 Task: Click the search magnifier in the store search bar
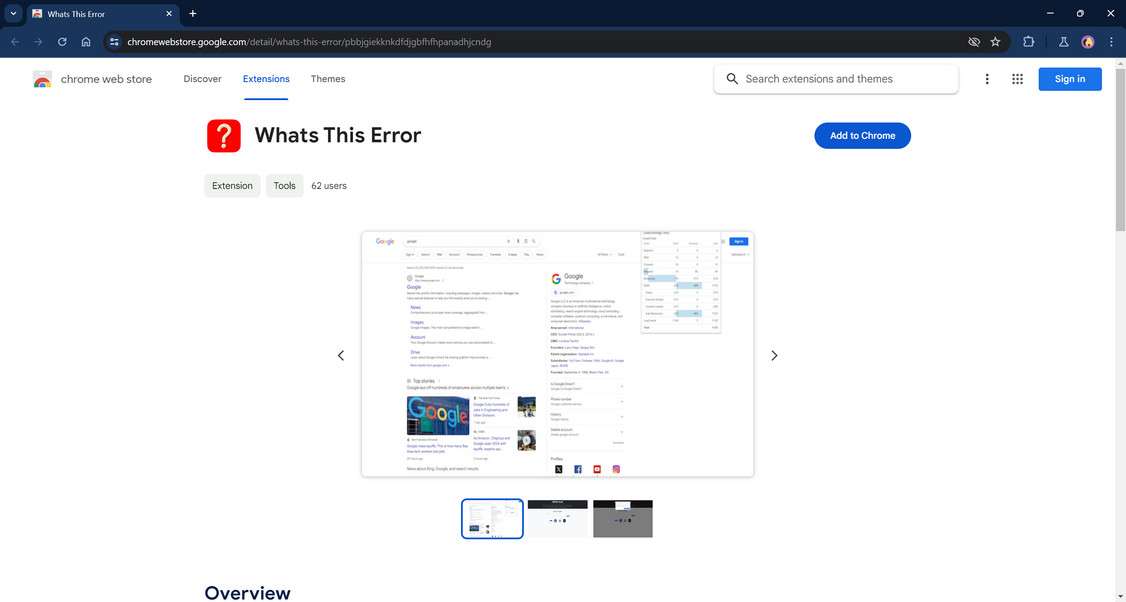click(733, 78)
